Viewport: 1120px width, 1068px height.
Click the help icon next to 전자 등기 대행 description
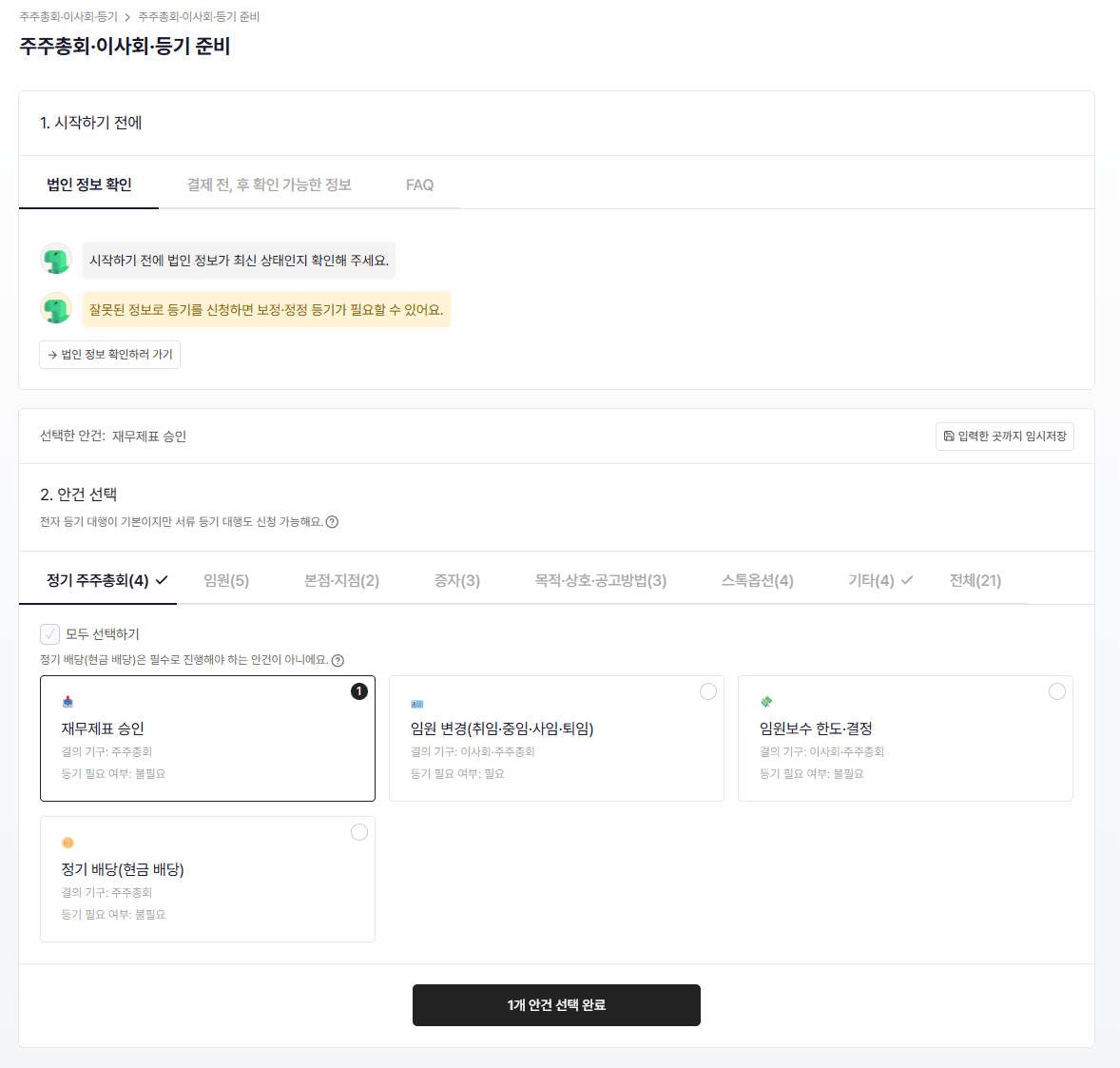332,522
